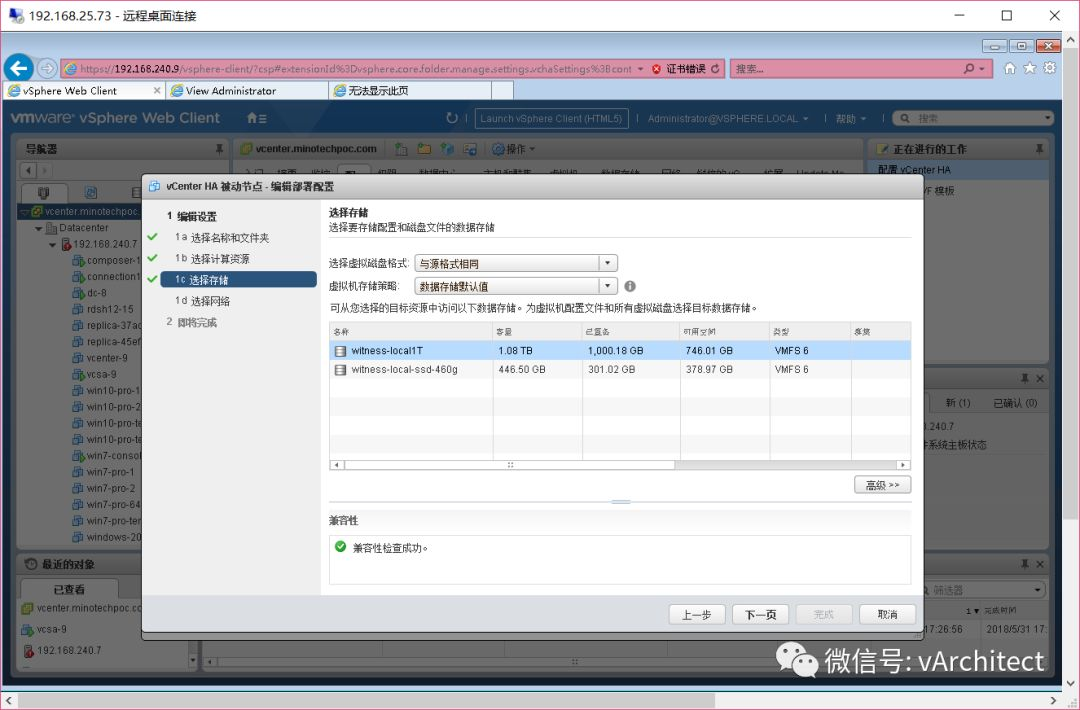
Task: Select composer-1 VM in the navigator tree
Action: (x=106, y=260)
